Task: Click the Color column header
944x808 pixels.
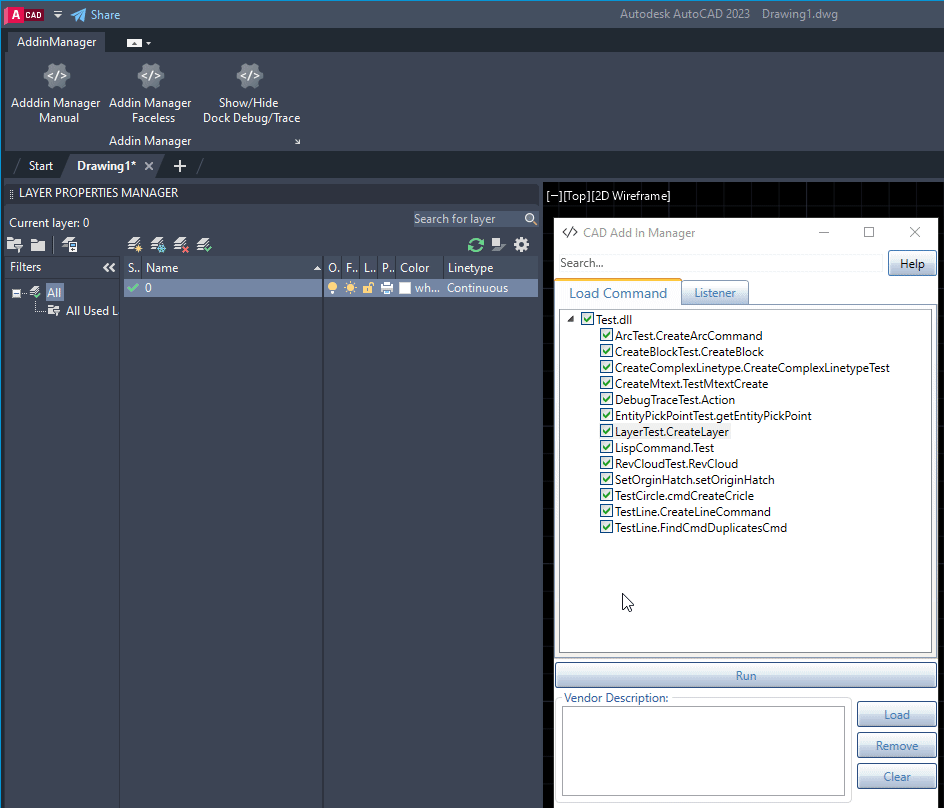Action: [x=420, y=268]
